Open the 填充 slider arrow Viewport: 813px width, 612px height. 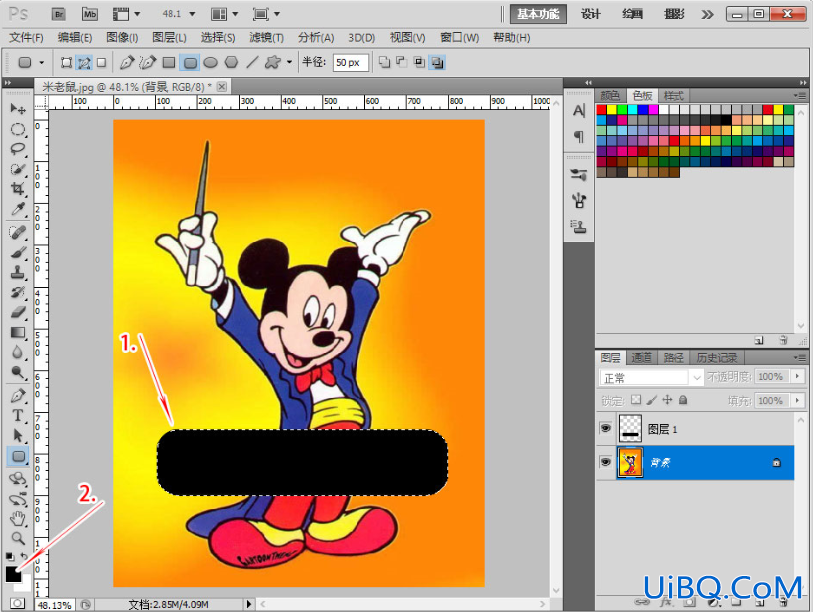[x=797, y=400]
